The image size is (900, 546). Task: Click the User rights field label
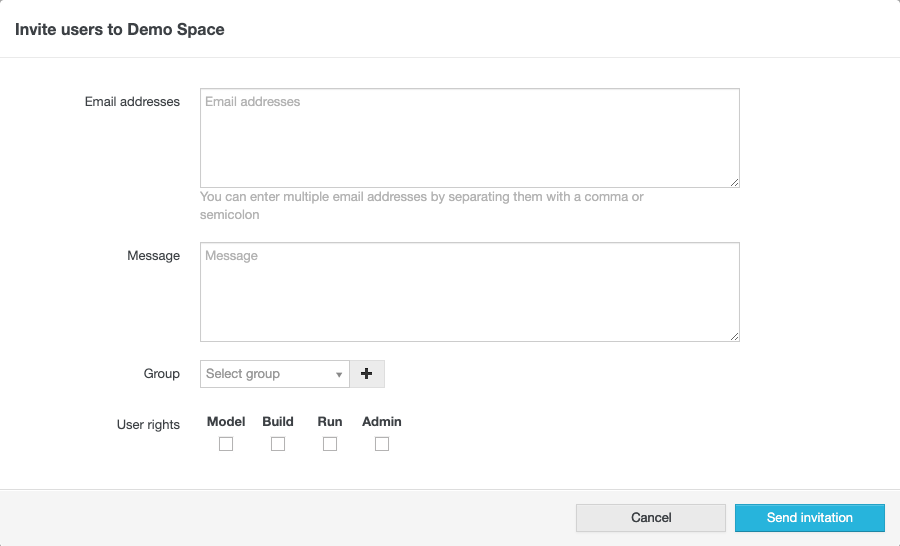pyautogui.click(x=148, y=425)
